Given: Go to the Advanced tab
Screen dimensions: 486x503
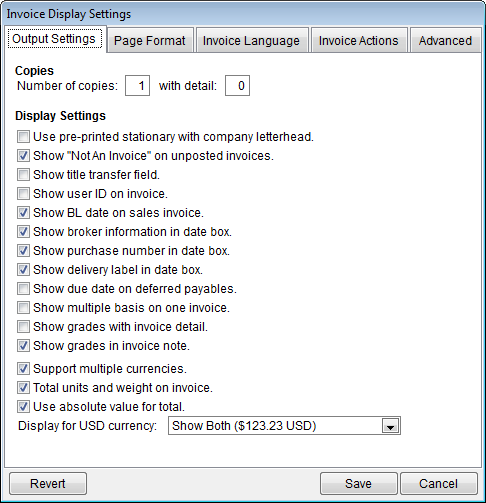Looking at the screenshot, I should click(x=446, y=41).
